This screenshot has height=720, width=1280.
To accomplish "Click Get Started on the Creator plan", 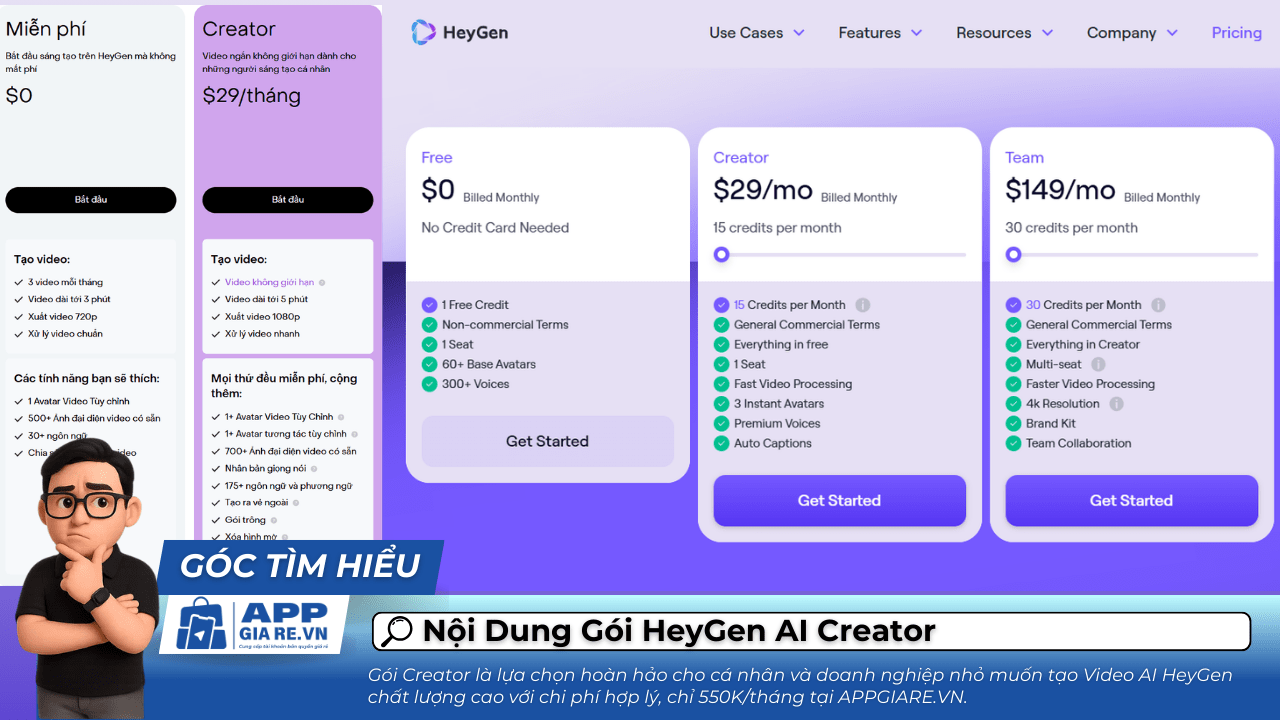I will point(839,500).
